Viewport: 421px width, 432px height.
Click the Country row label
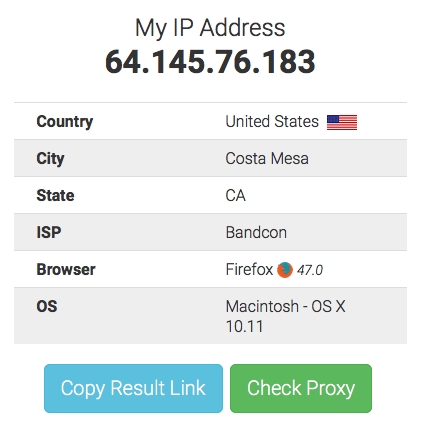[65, 122]
